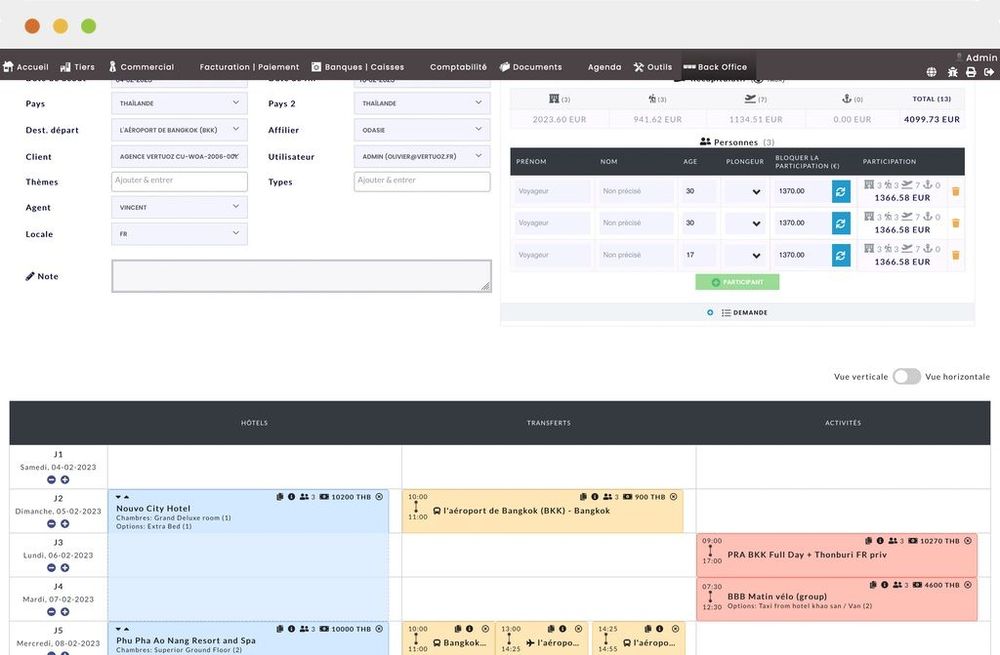This screenshot has height=655, width=1000.
Task: Click the plus icon under Samedi 04-02-2023
Action: click(x=64, y=480)
